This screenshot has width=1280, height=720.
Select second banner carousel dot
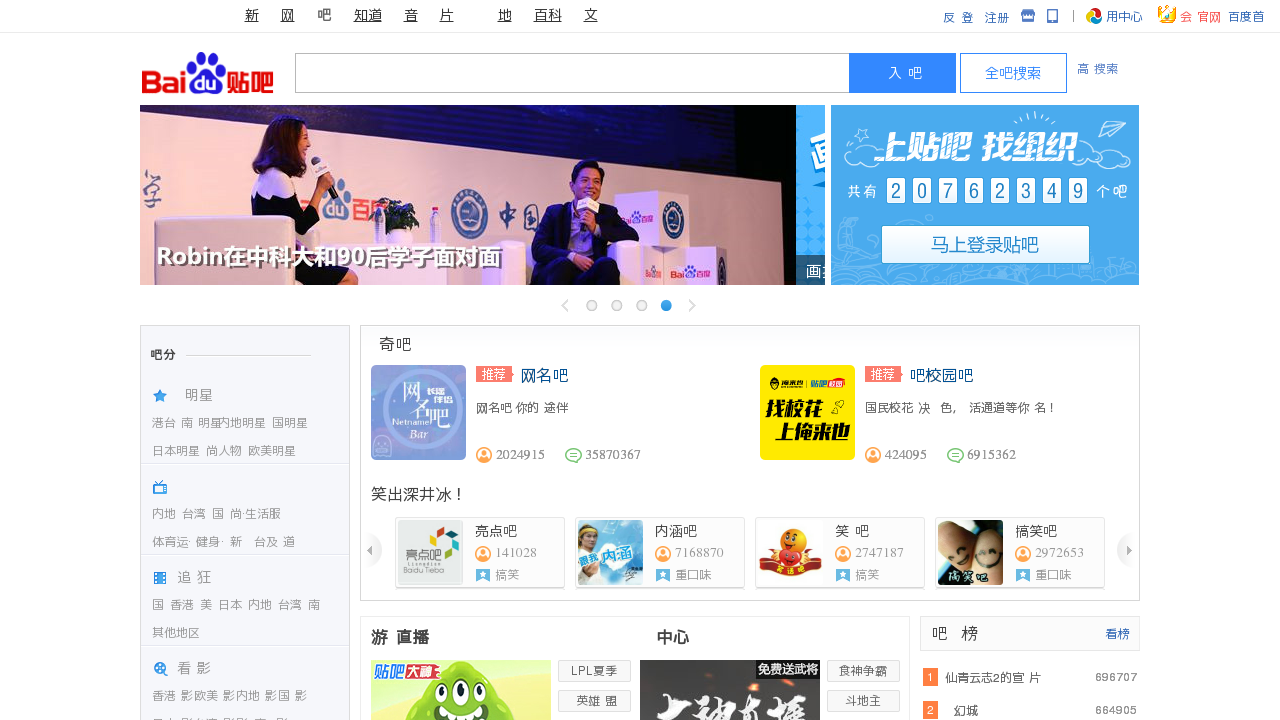[617, 305]
